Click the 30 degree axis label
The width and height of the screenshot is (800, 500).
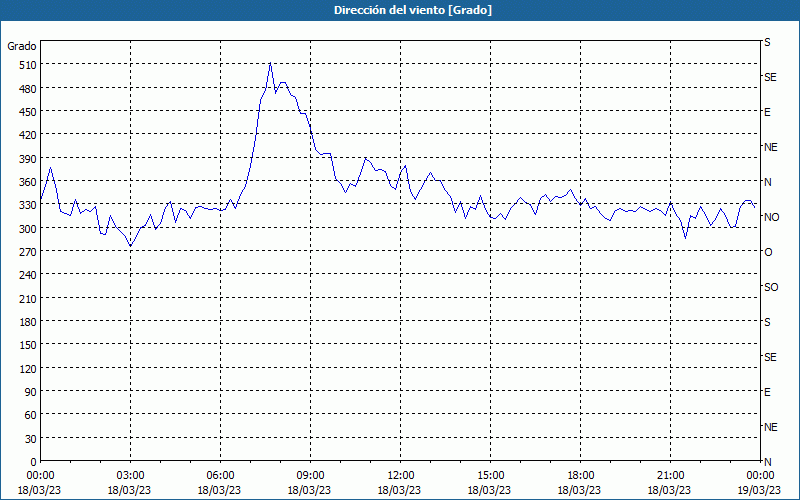pyautogui.click(x=31, y=439)
